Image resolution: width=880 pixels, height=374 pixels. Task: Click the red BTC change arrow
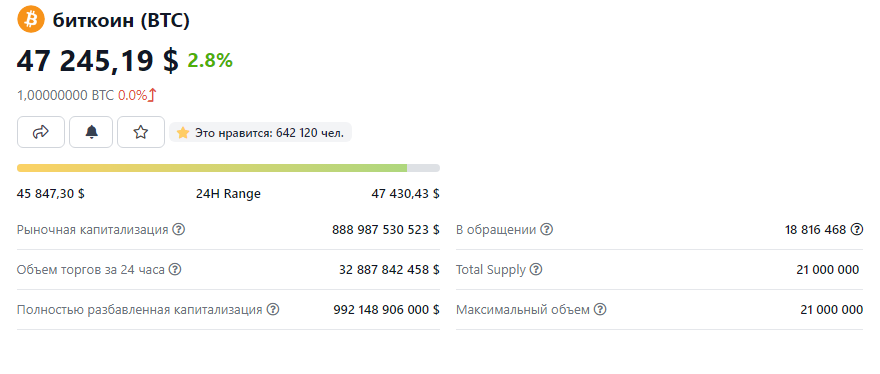(152, 95)
